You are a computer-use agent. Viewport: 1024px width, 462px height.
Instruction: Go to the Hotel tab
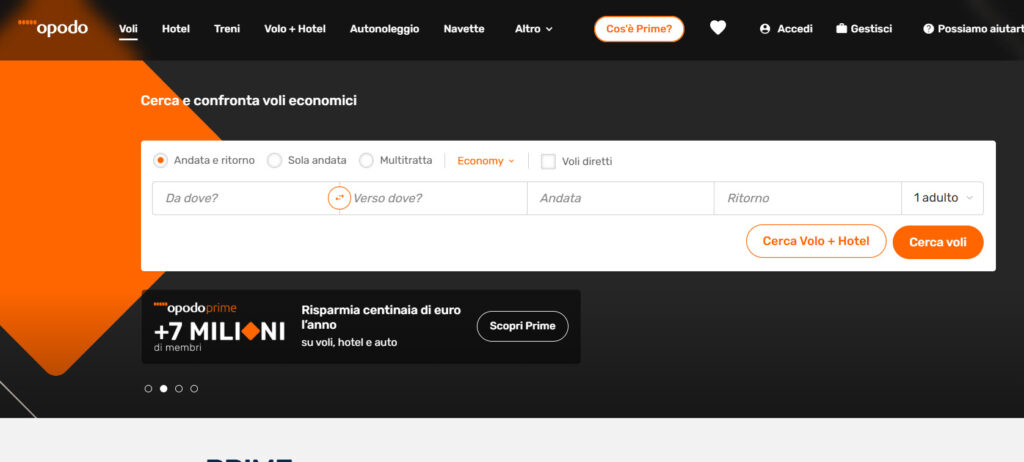tap(176, 29)
